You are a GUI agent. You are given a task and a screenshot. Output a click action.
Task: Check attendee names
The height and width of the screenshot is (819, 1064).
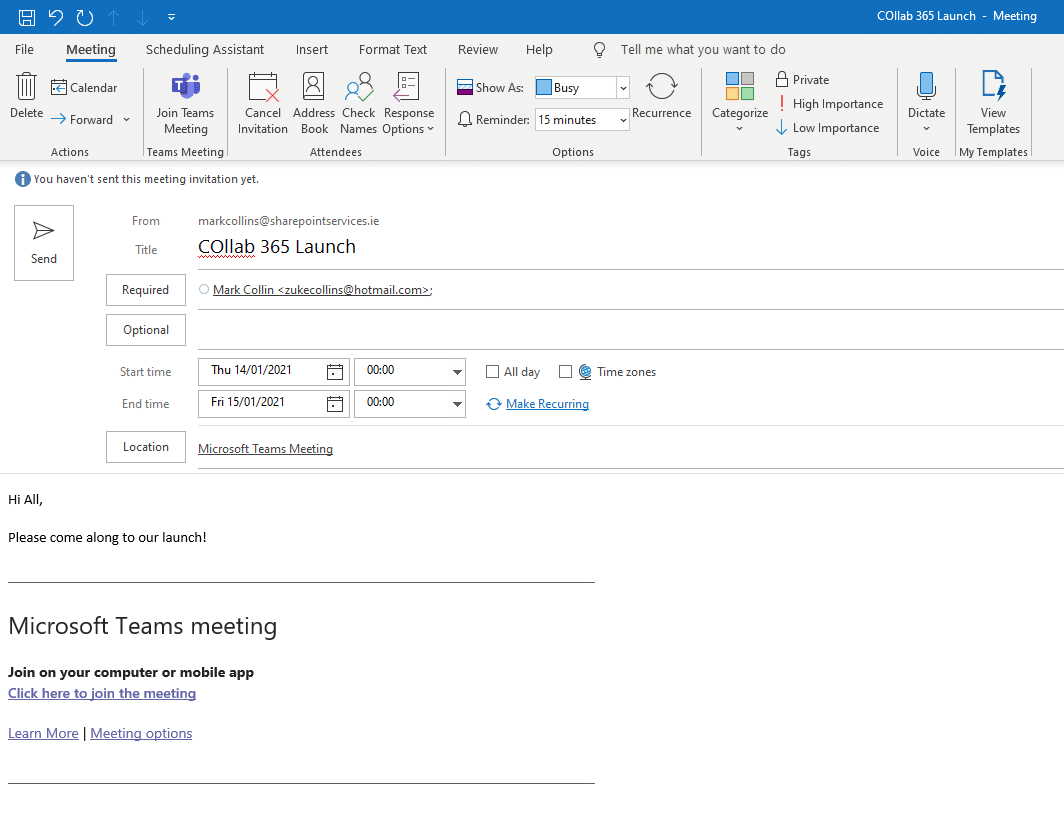[x=358, y=104]
